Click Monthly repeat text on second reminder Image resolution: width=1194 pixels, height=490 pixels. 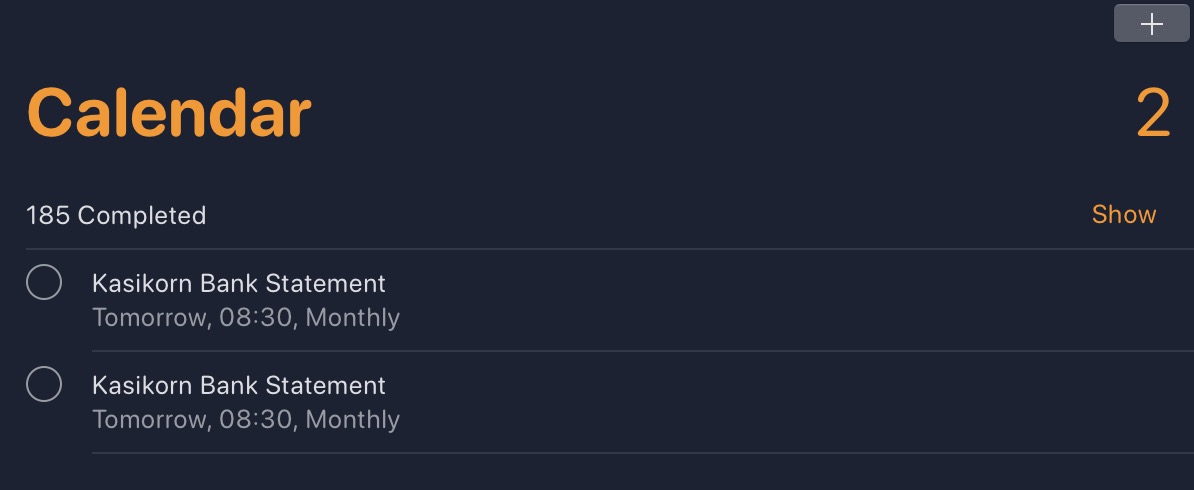point(353,420)
